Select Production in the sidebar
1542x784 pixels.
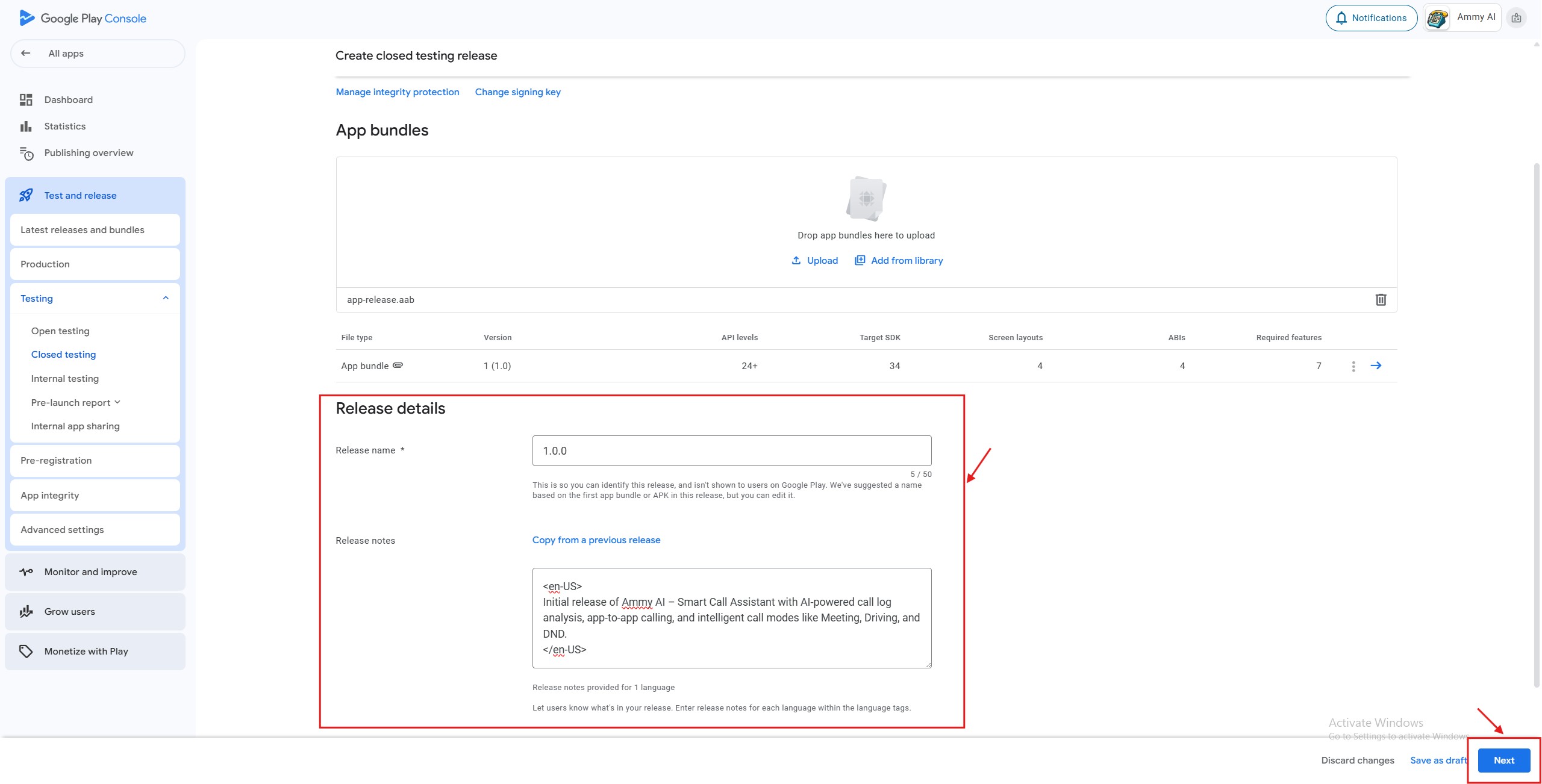pyautogui.click(x=45, y=264)
